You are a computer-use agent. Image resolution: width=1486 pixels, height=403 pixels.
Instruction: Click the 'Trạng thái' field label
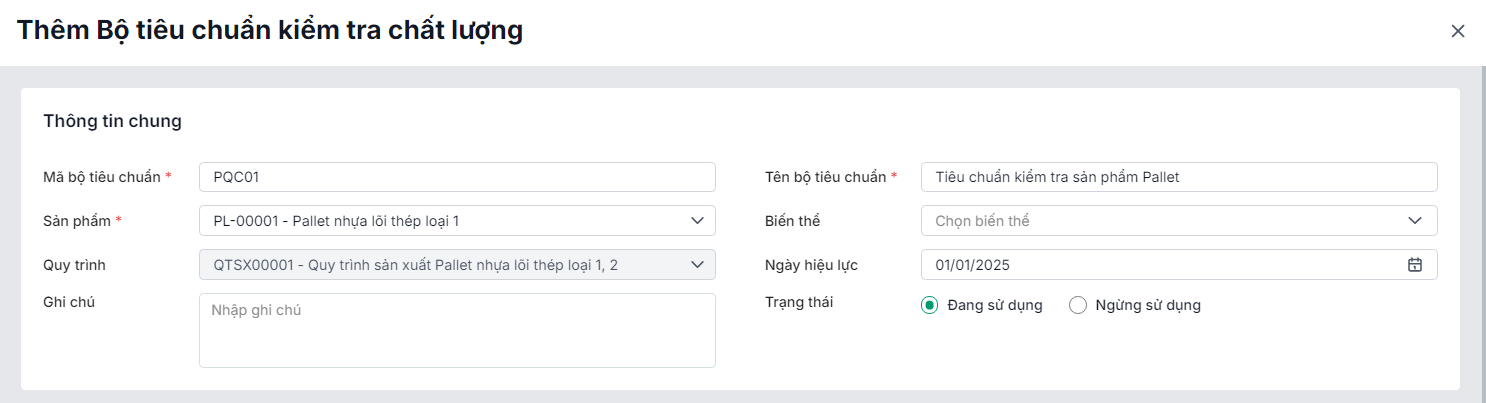click(799, 302)
